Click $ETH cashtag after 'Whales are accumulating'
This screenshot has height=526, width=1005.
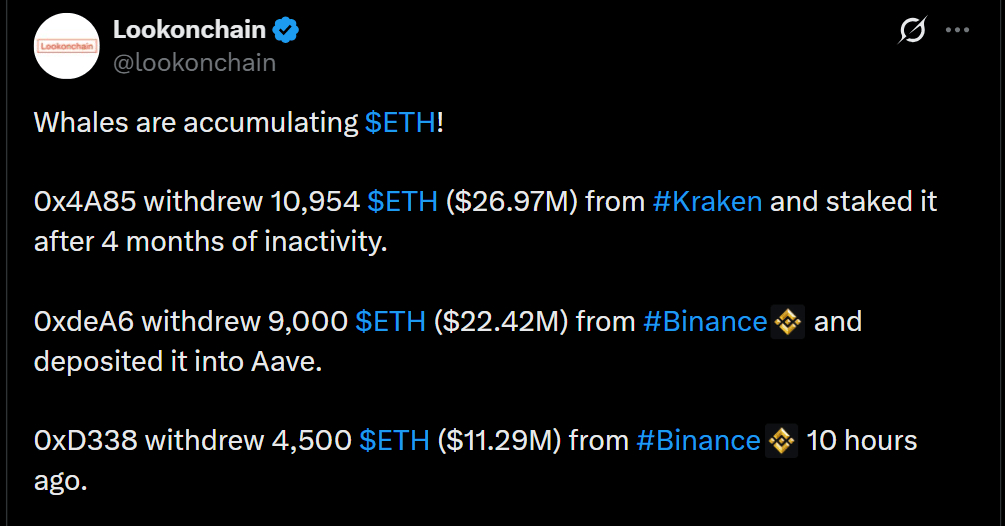coord(401,122)
